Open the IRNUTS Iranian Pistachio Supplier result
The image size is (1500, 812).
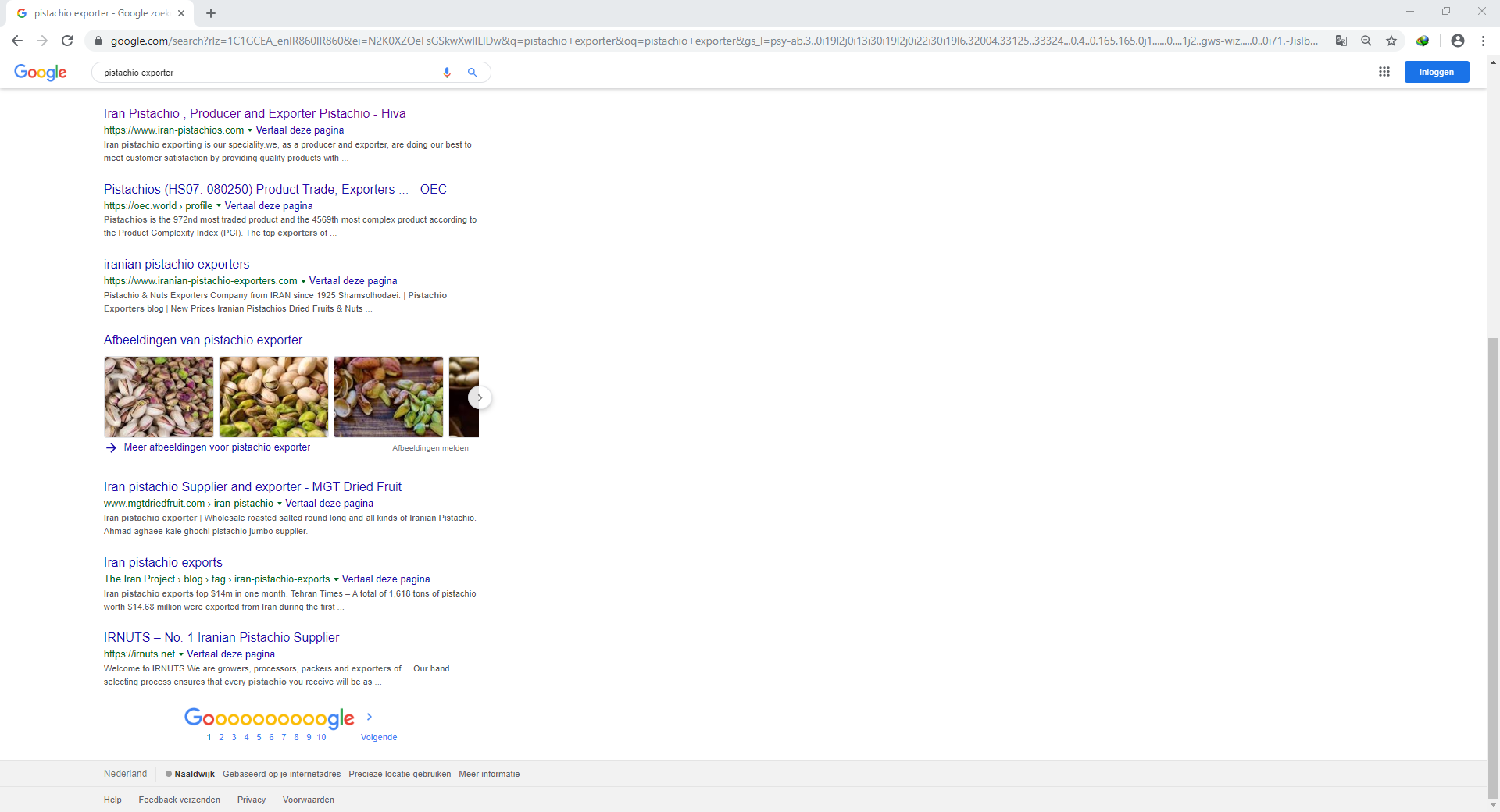click(222, 638)
